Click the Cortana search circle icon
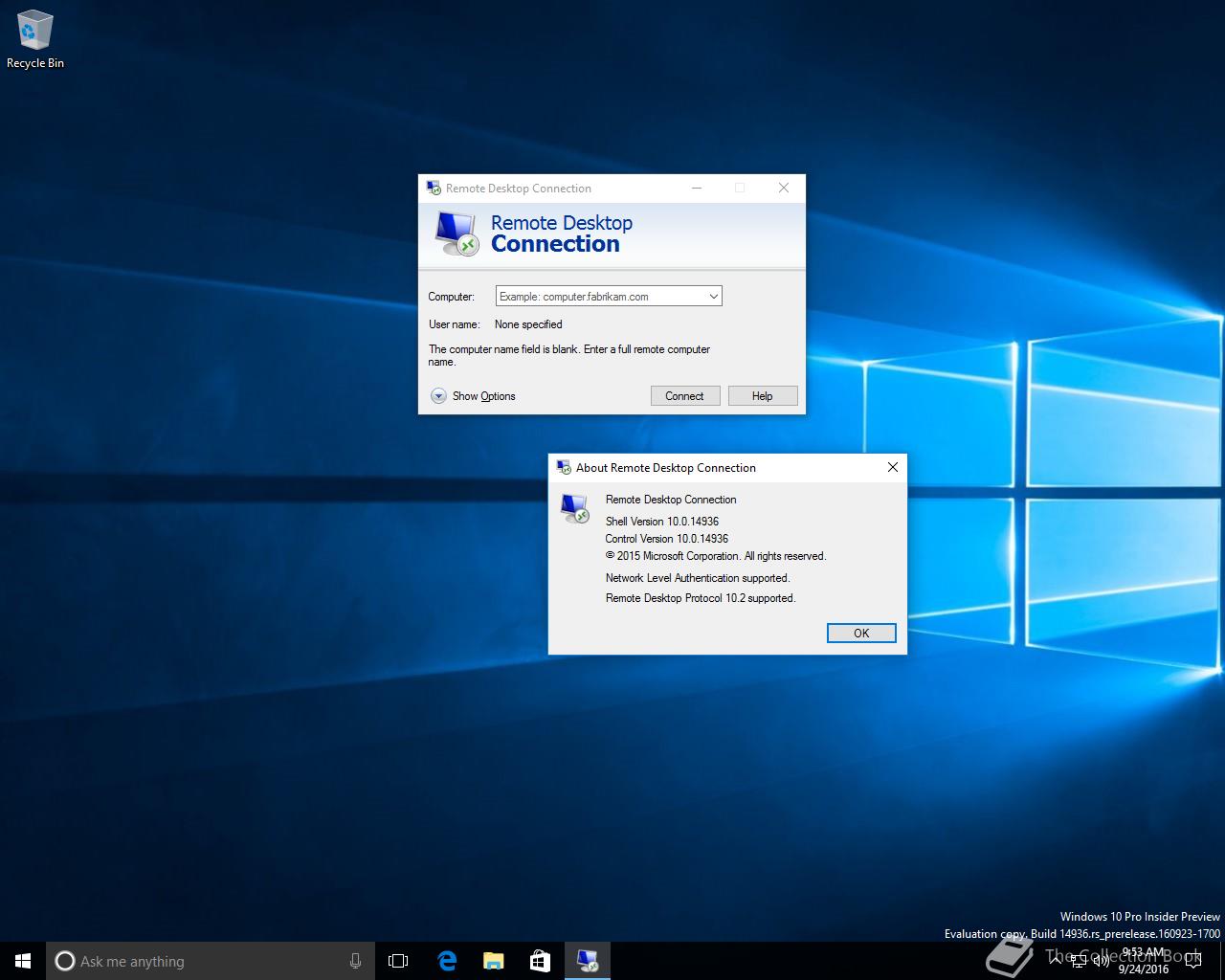 pos(65,961)
